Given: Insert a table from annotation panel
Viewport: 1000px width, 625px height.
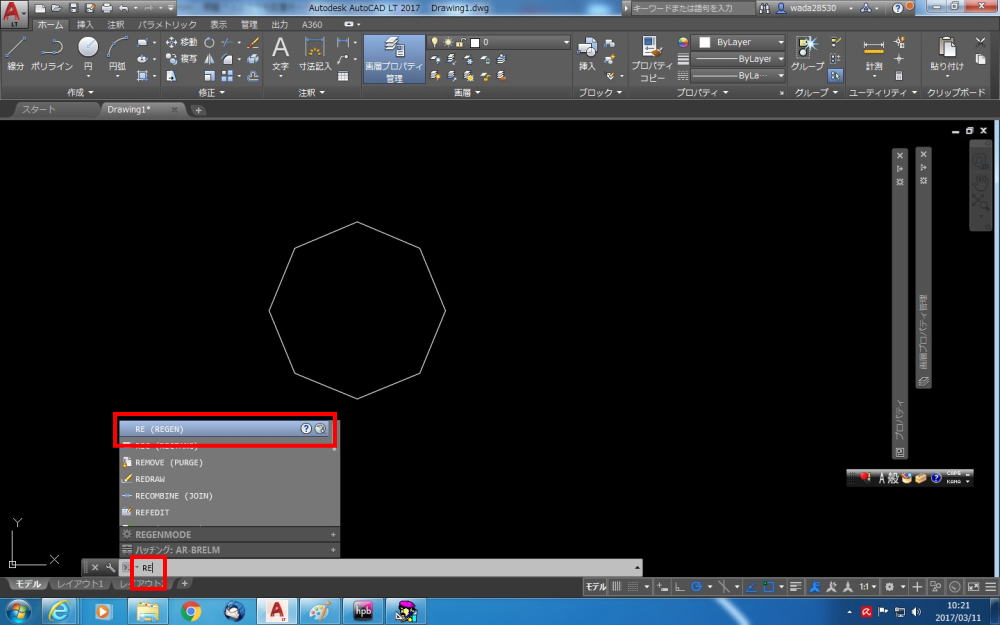Looking at the screenshot, I should click(343, 76).
